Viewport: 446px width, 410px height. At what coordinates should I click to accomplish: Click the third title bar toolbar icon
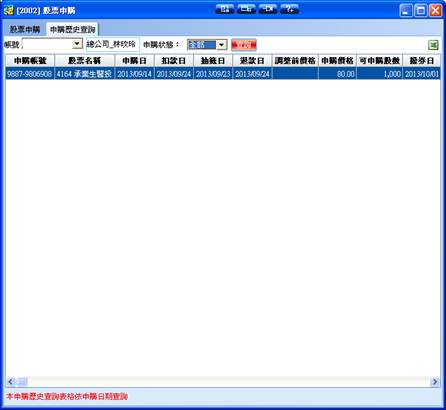tap(268, 9)
